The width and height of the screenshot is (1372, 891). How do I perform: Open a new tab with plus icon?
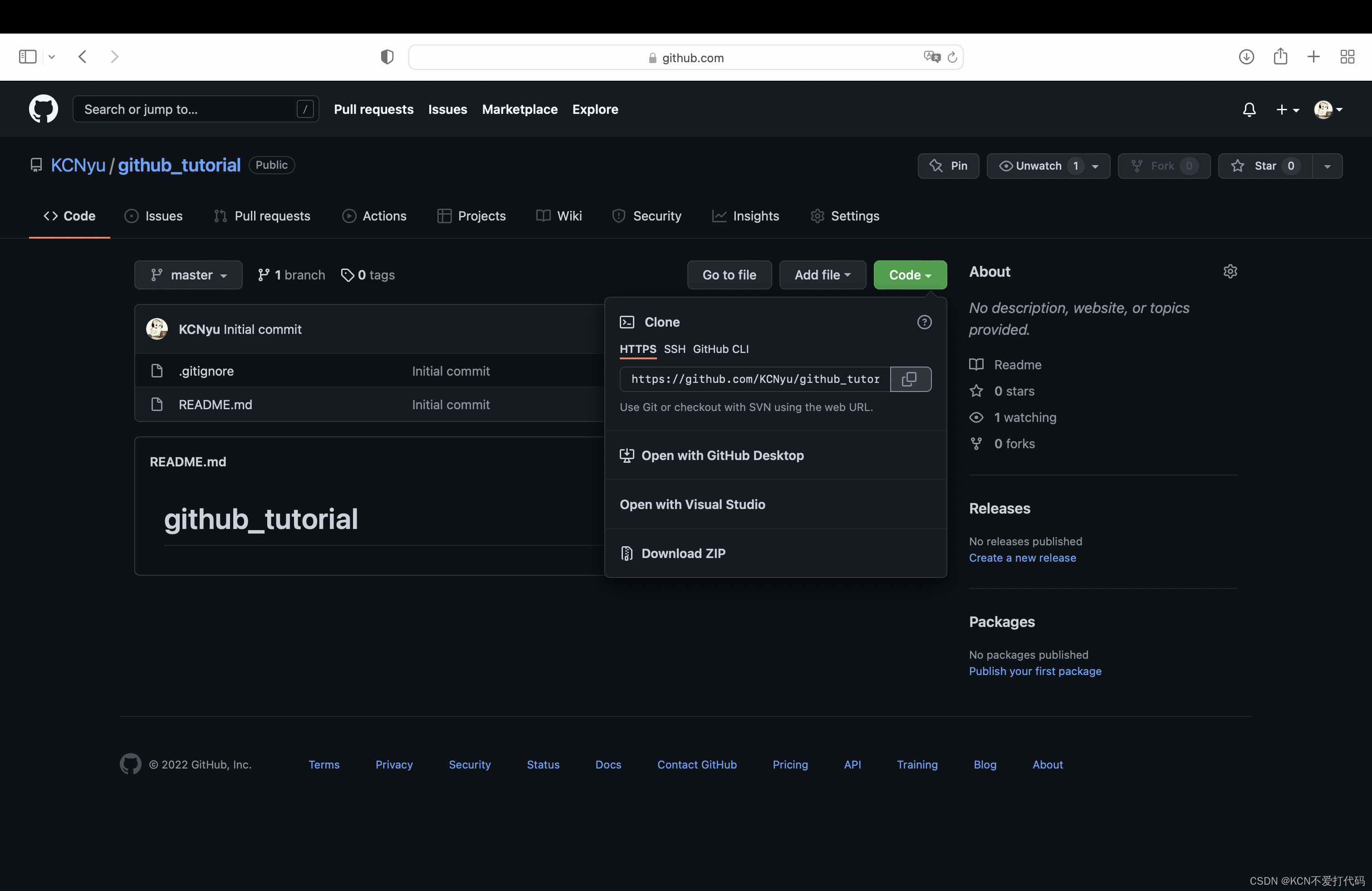1314,56
